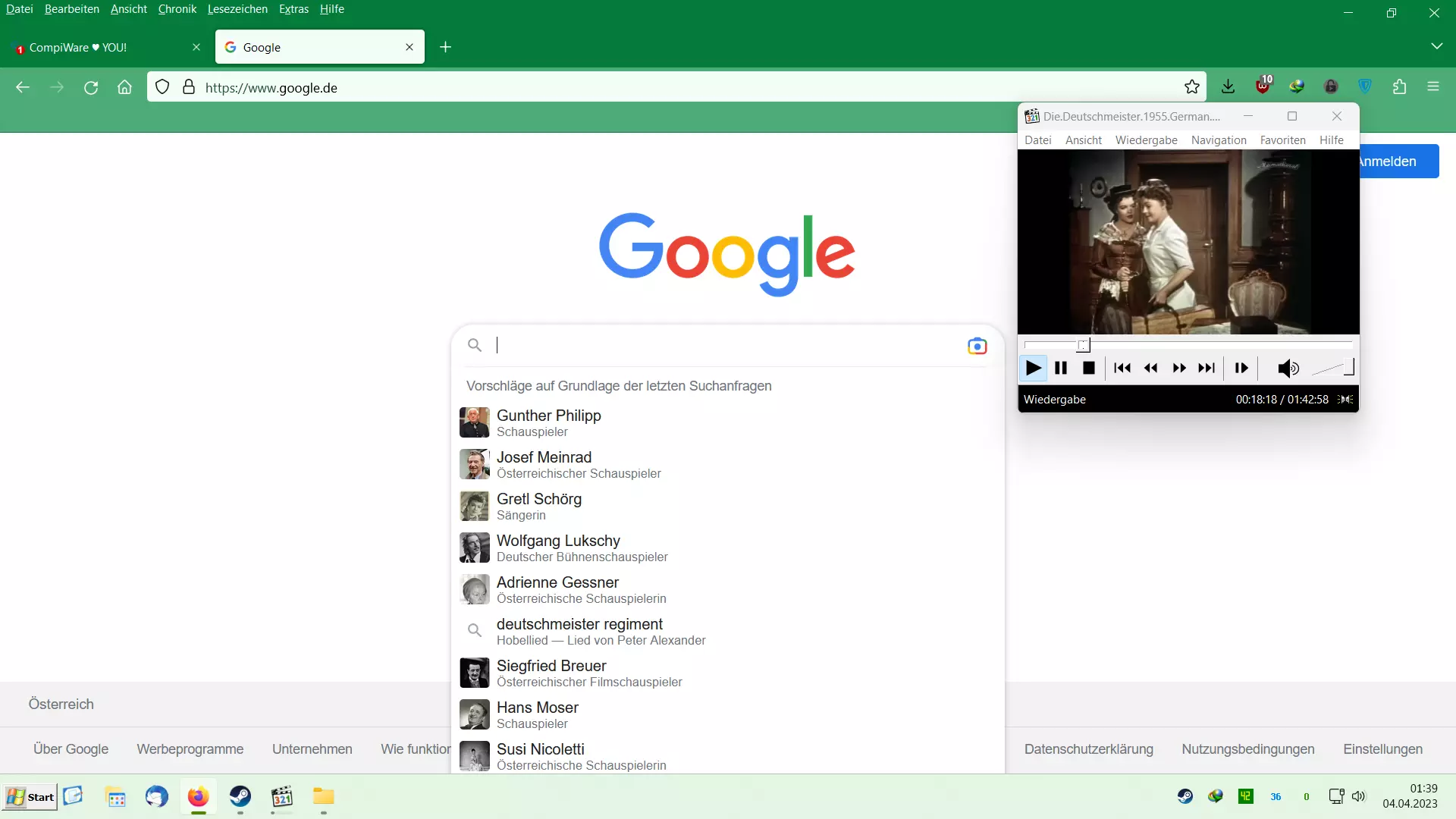Open a new tab with the plus button
1456x819 pixels.
coord(446,47)
